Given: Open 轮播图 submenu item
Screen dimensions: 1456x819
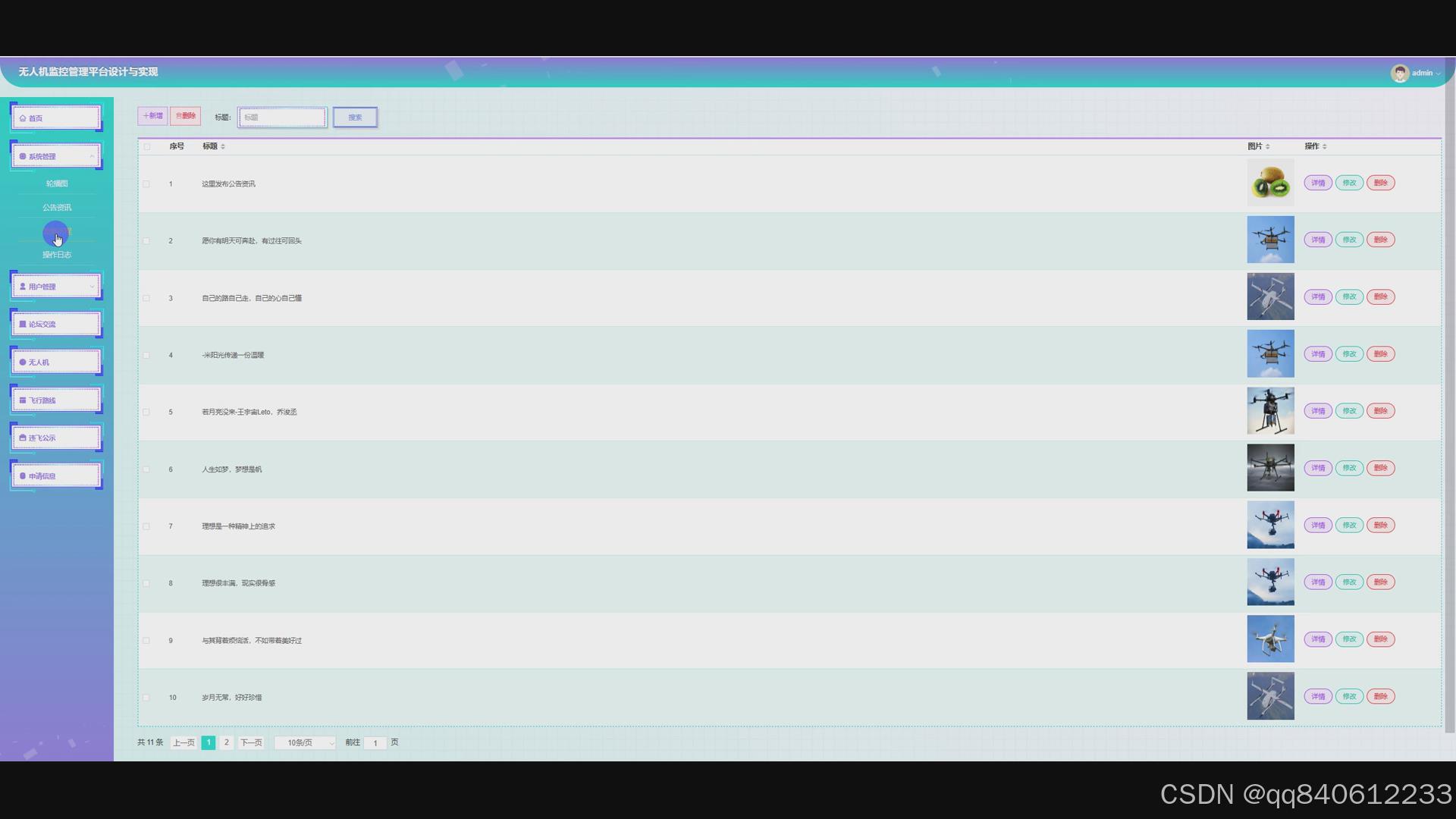Looking at the screenshot, I should tap(57, 184).
